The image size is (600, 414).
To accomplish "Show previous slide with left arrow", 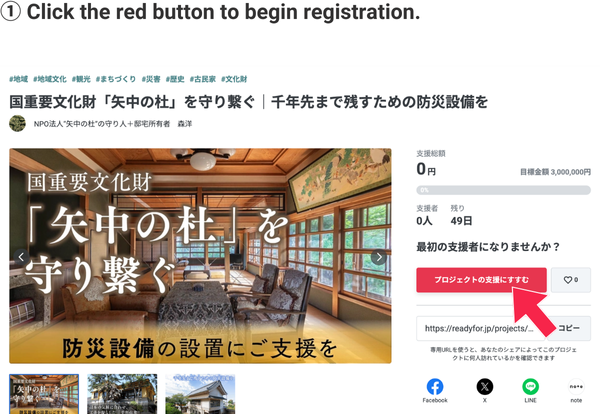I will (x=21, y=257).
